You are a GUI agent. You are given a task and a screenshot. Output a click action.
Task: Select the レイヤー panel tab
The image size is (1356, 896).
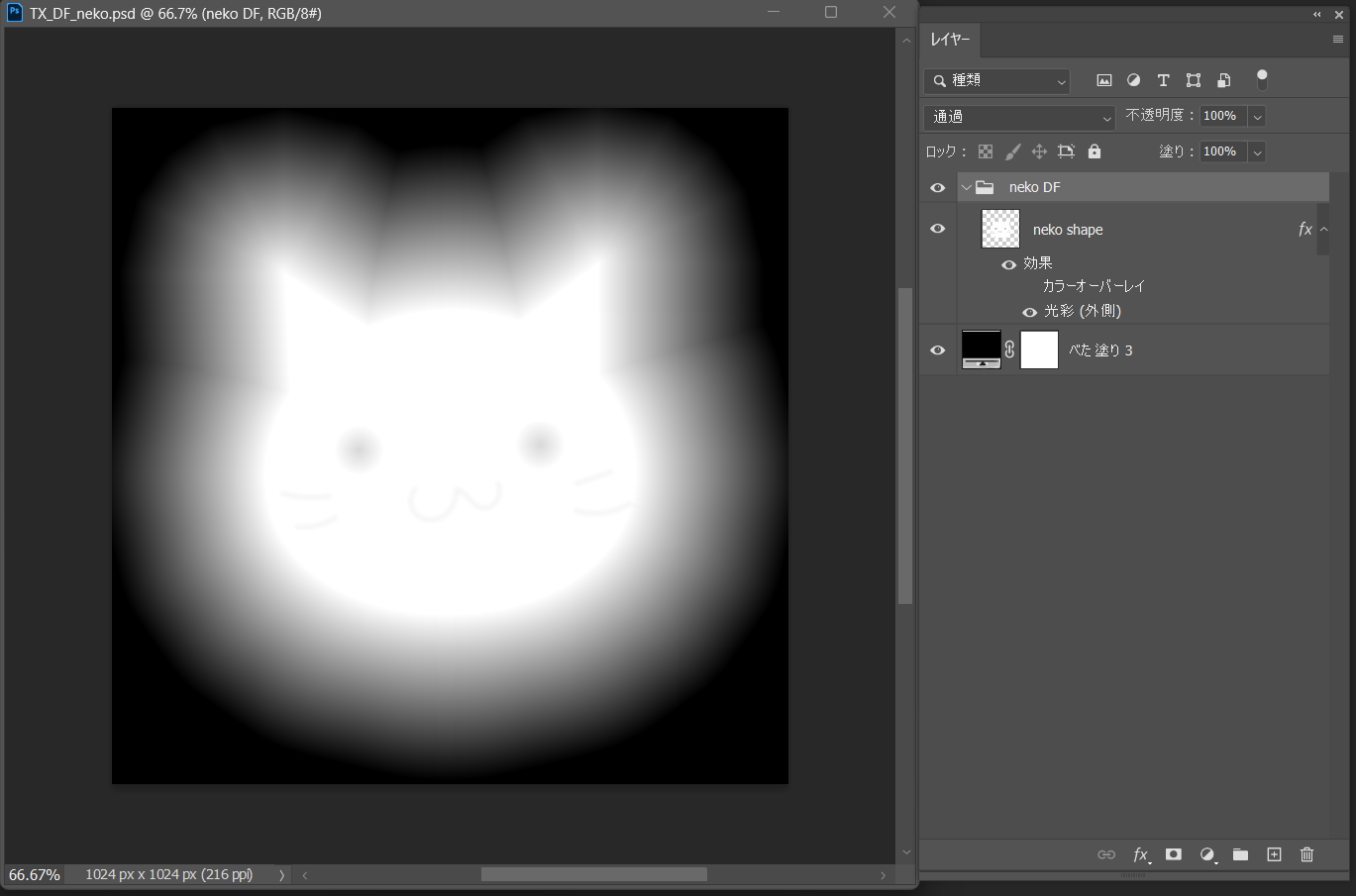click(x=950, y=40)
